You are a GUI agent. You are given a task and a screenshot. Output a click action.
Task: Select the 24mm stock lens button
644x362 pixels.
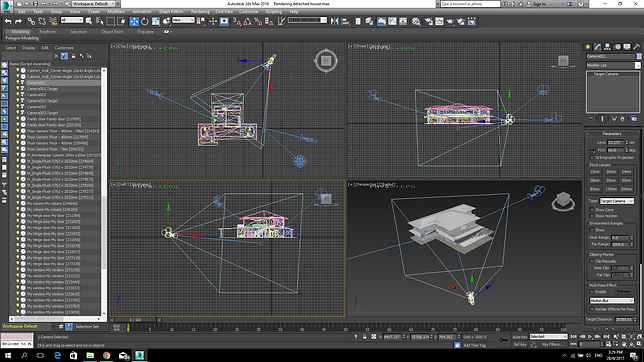coord(626,172)
